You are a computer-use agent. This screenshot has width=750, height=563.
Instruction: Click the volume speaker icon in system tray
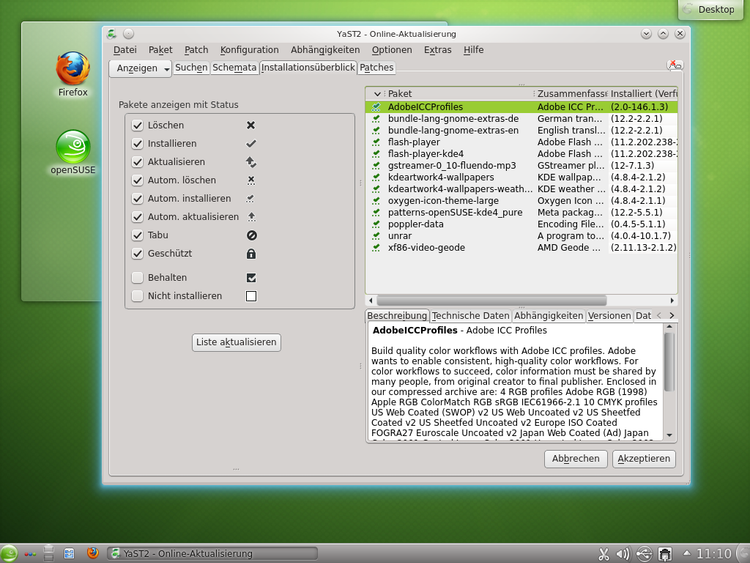coord(623,553)
